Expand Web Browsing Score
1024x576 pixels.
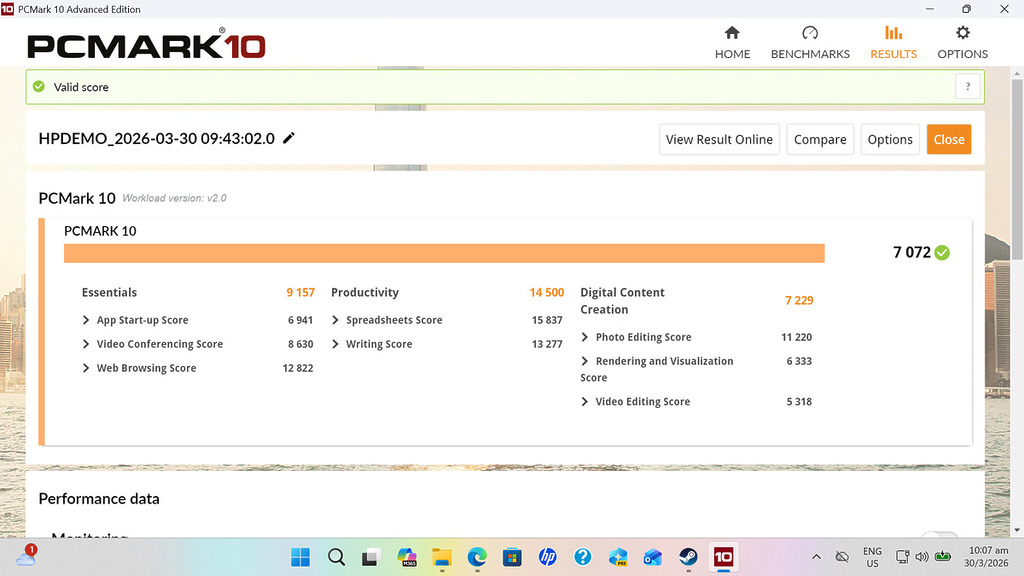tap(87, 368)
